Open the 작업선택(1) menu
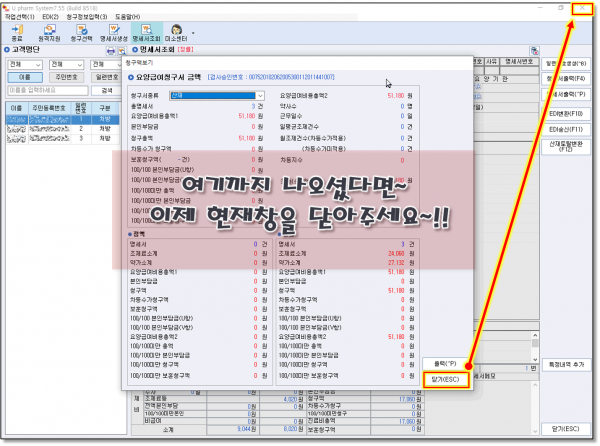Screen dimensions: 600x446 click(x=19, y=17)
